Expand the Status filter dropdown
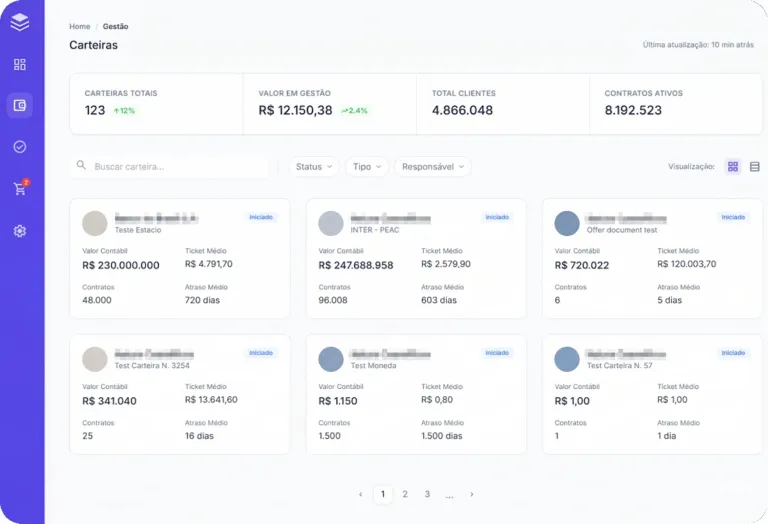Image resolution: width=768 pixels, height=524 pixels. (x=314, y=167)
